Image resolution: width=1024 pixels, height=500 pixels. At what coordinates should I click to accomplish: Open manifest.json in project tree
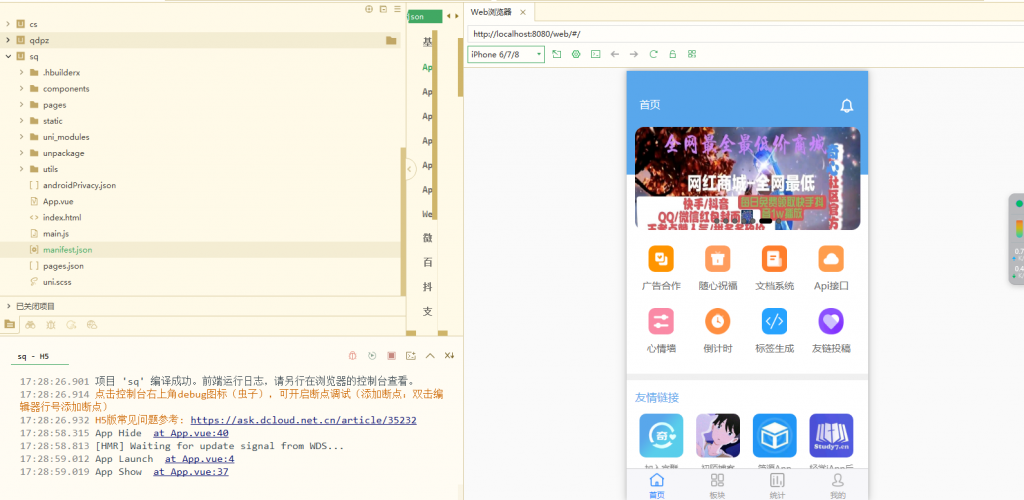click(x=67, y=250)
